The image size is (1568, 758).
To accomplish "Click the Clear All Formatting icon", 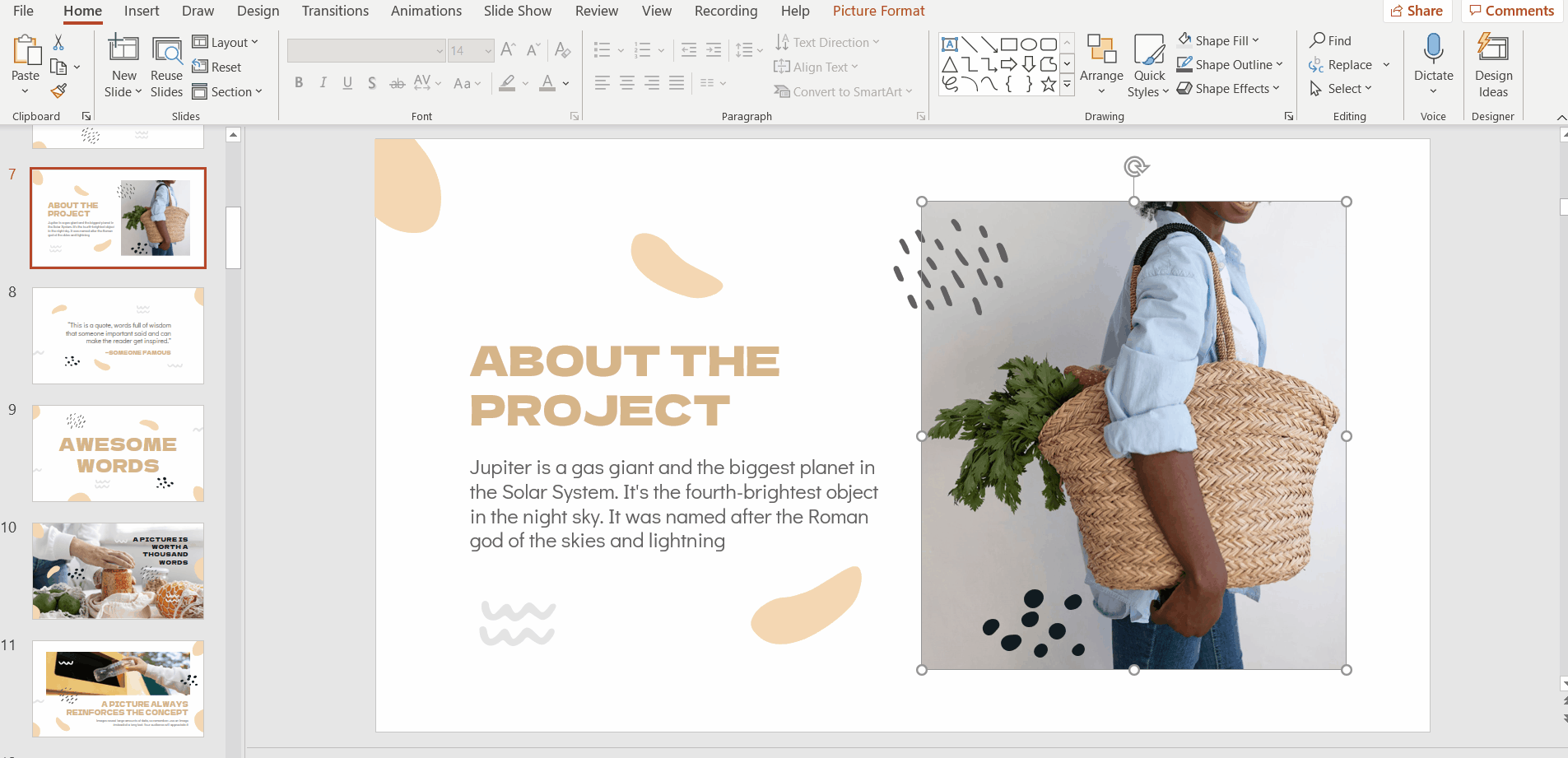I will [x=563, y=50].
